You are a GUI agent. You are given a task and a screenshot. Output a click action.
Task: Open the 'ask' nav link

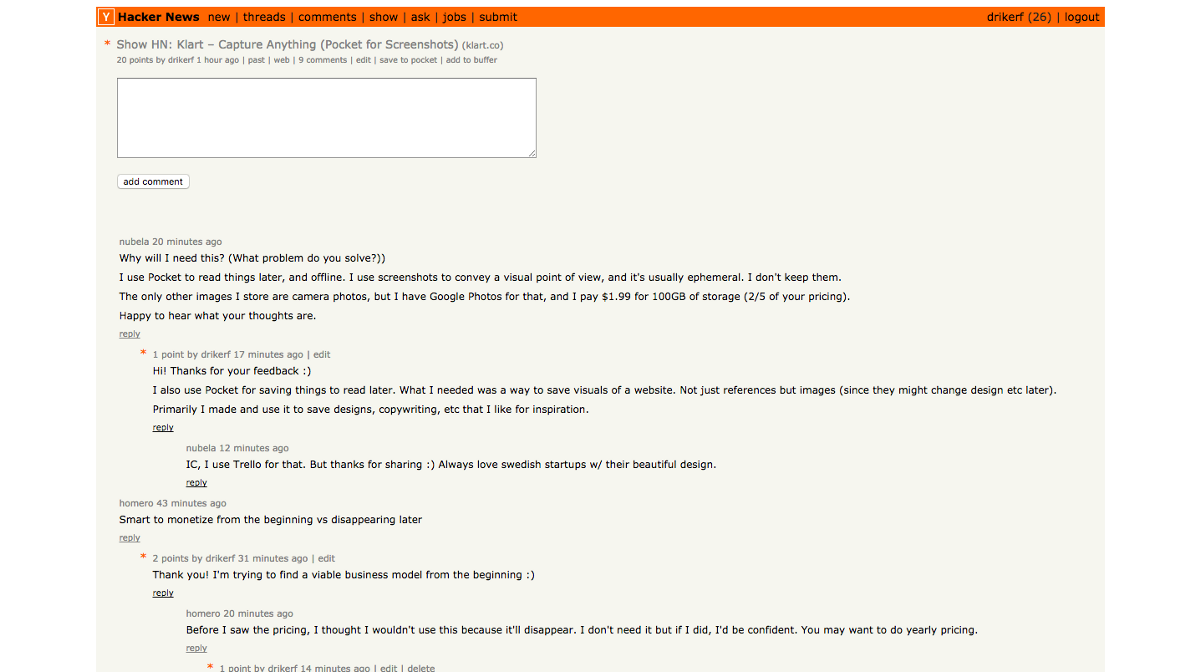[420, 17]
